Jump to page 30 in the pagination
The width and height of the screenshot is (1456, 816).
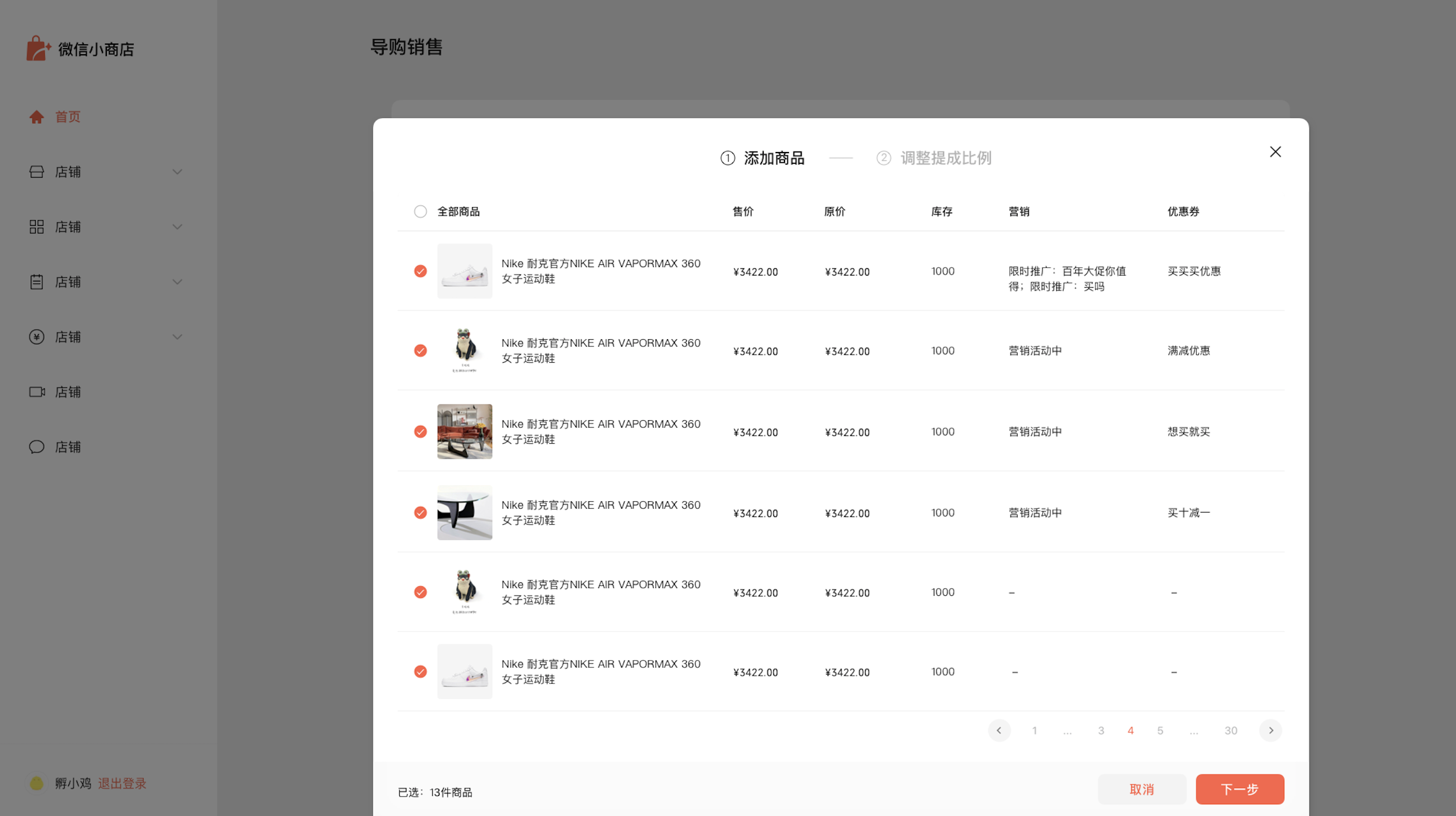1231,730
